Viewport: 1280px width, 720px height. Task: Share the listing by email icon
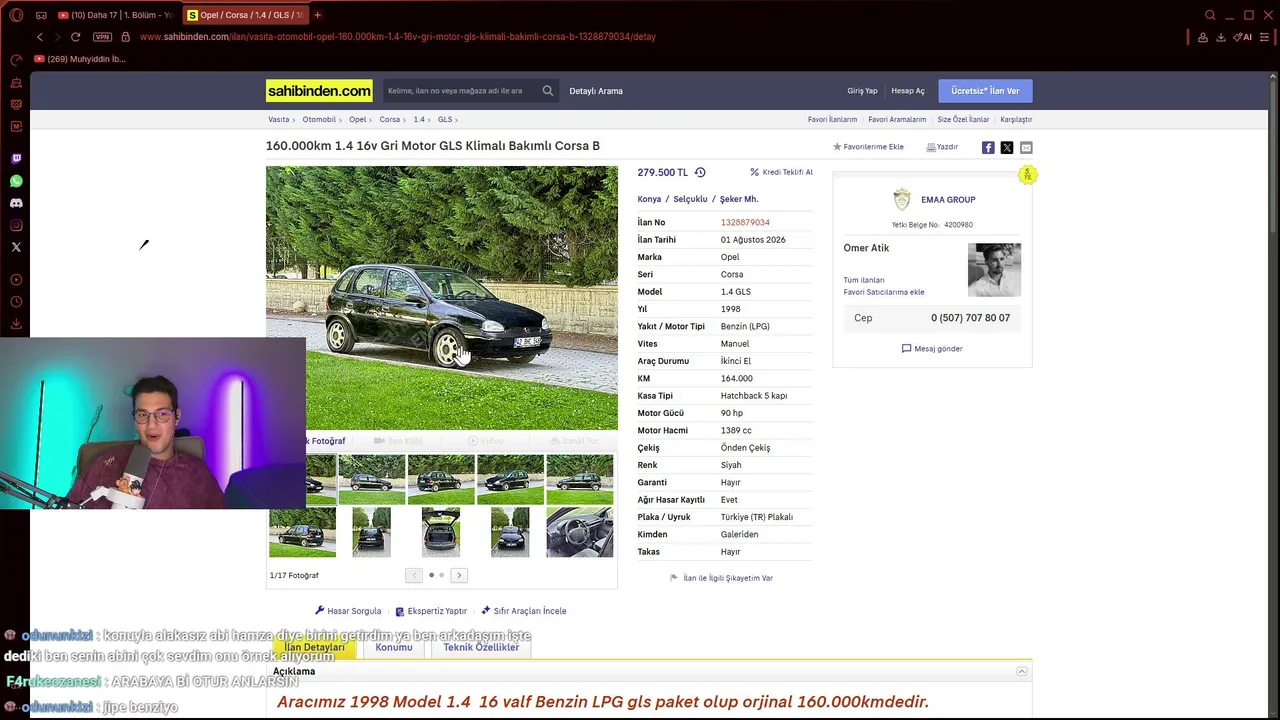click(1026, 148)
